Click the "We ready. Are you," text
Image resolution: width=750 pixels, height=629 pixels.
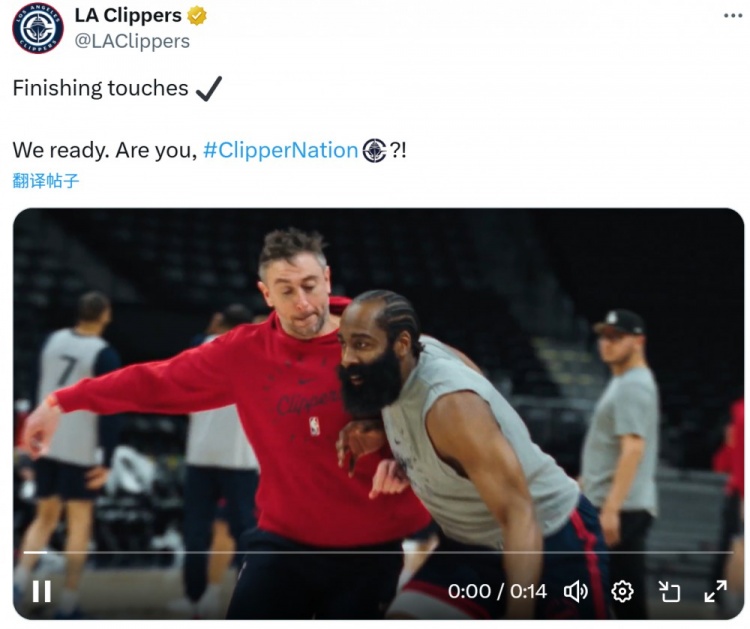pyautogui.click(x=105, y=150)
